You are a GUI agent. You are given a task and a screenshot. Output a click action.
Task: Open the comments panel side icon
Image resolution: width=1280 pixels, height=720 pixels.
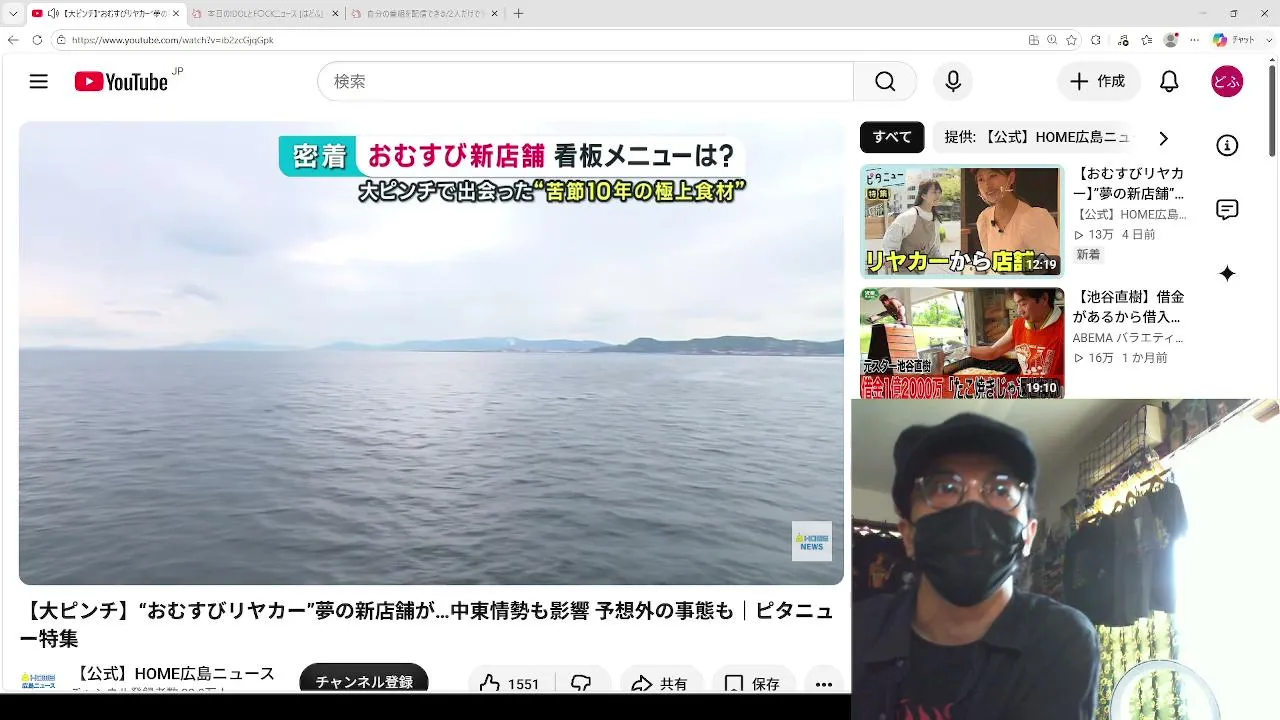click(1227, 210)
